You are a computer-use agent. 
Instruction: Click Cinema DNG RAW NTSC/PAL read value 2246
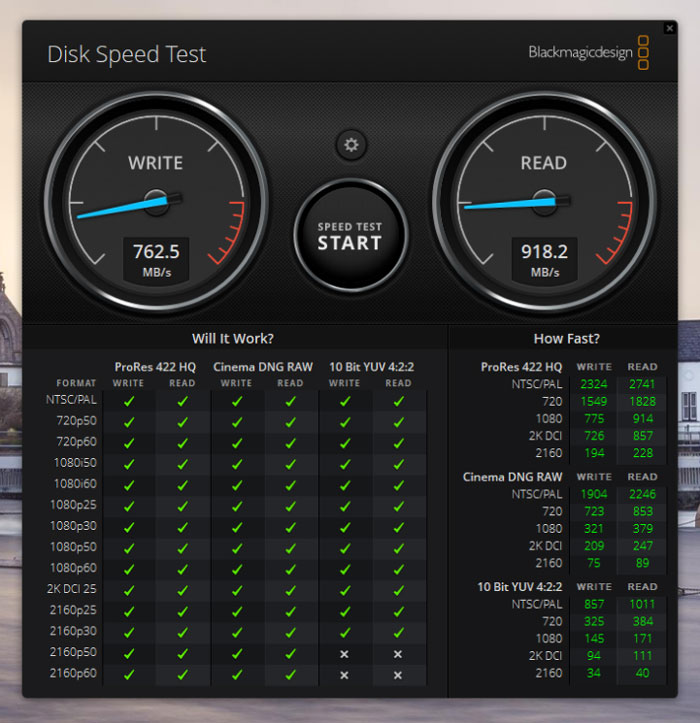click(x=642, y=494)
